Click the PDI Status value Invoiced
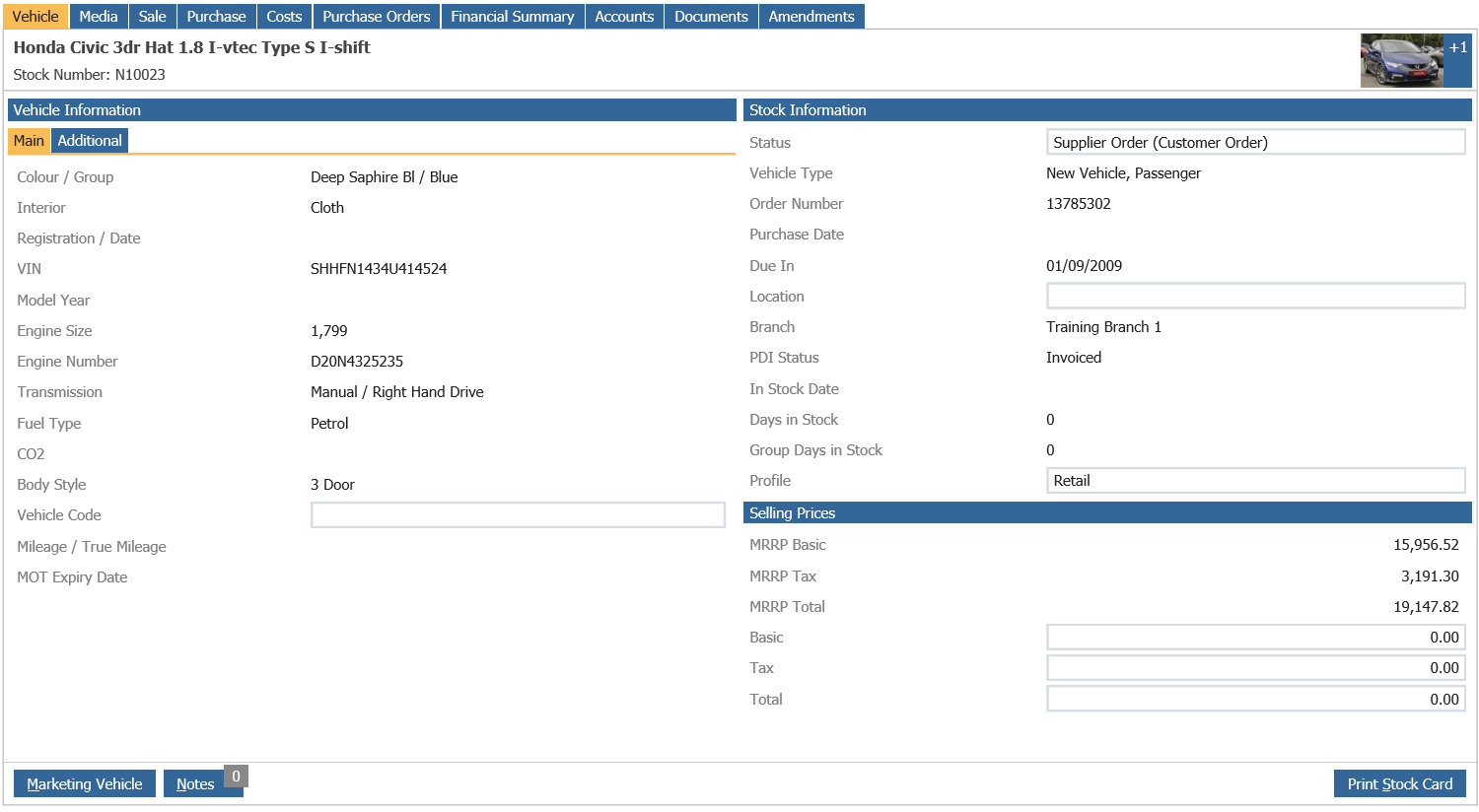 pos(1074,358)
